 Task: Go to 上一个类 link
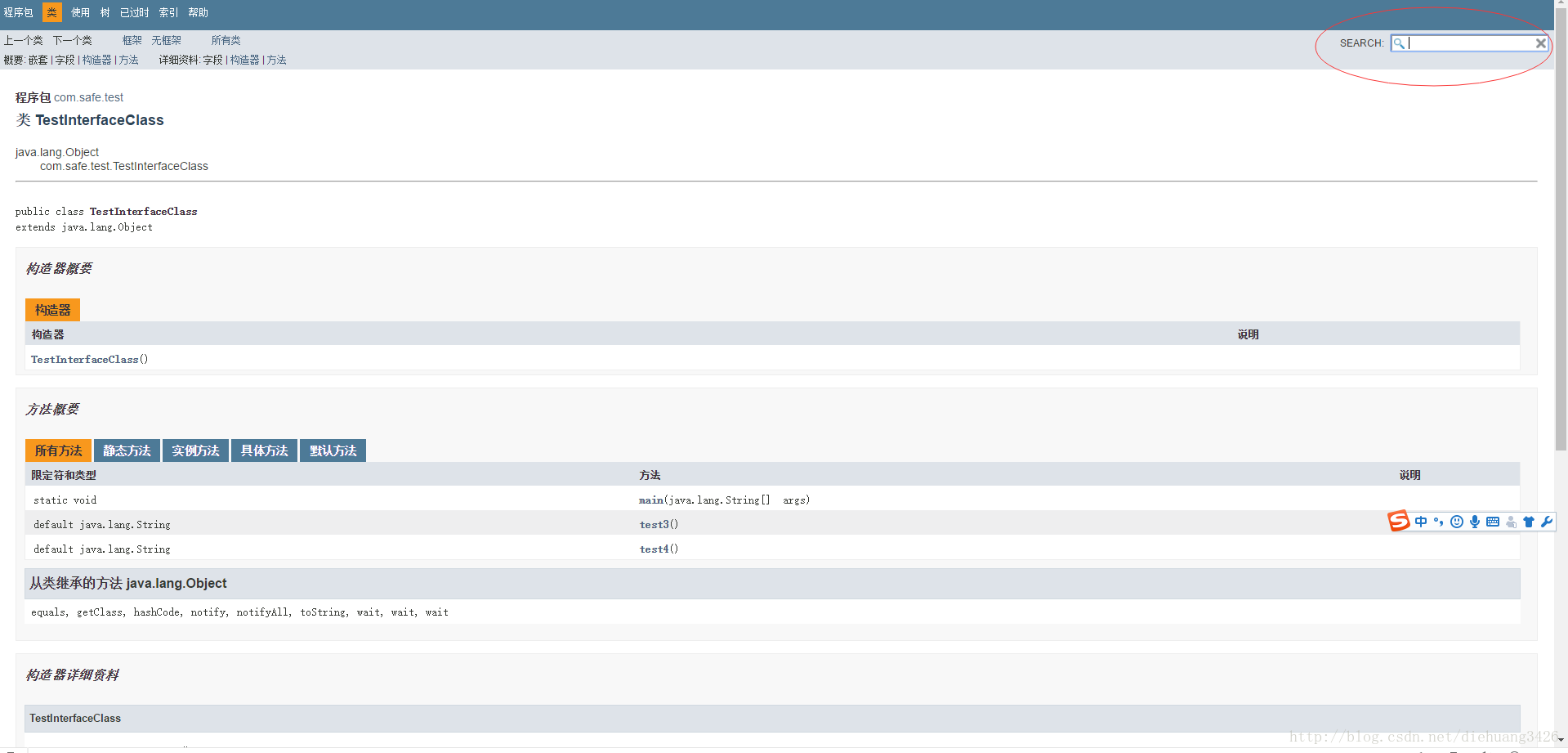[x=23, y=40]
